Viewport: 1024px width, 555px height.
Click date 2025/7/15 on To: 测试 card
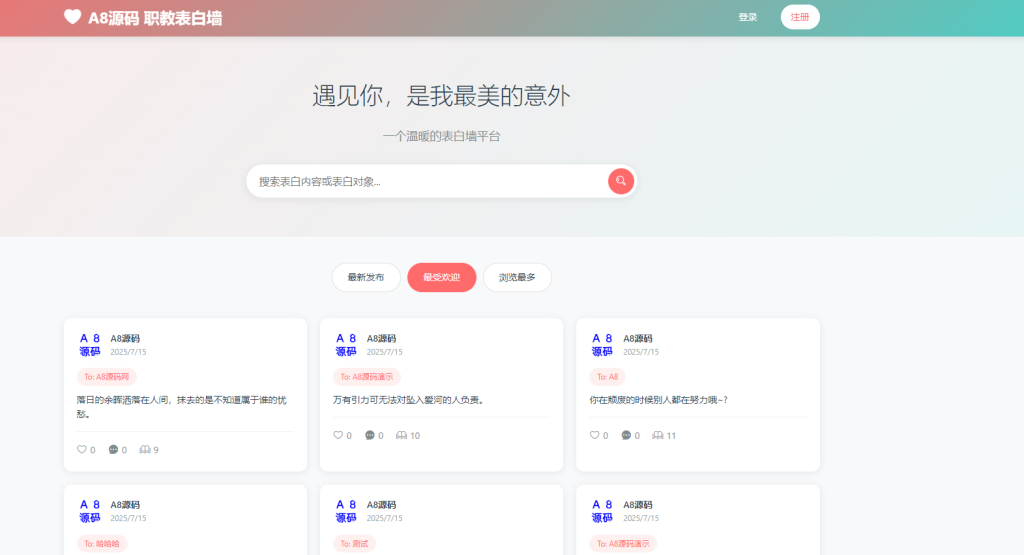coord(384,518)
